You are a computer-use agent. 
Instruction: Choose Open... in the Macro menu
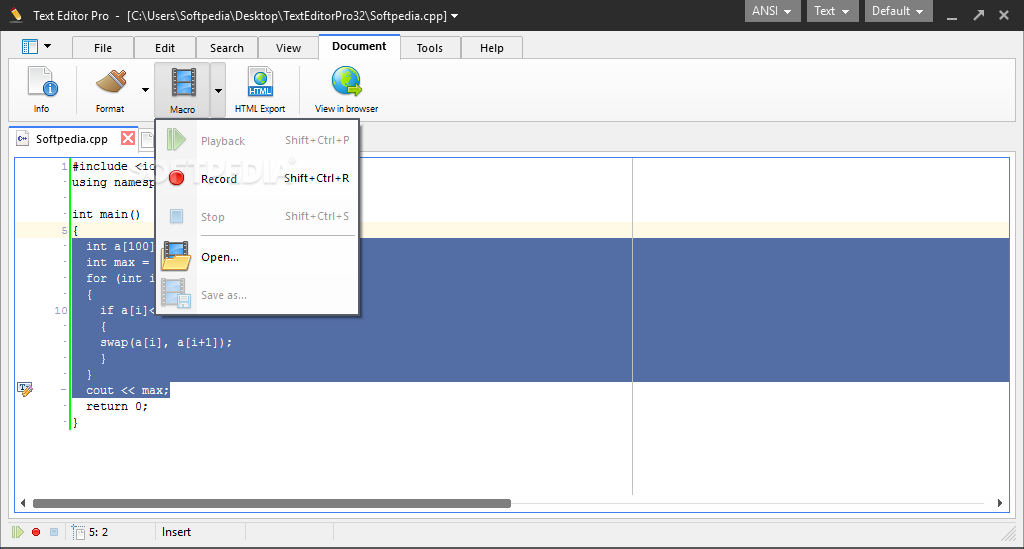(258, 257)
